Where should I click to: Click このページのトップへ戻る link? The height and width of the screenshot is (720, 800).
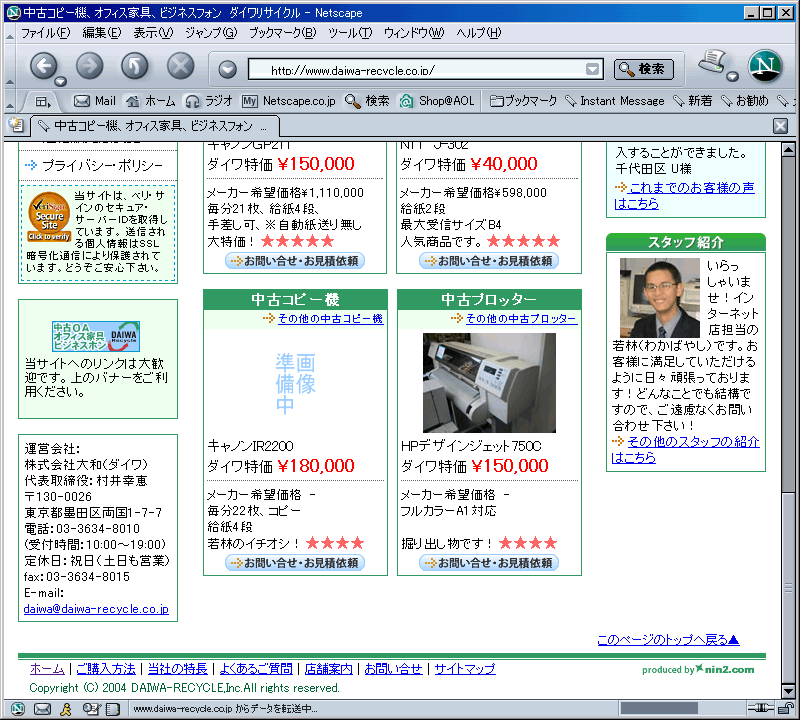(668, 639)
